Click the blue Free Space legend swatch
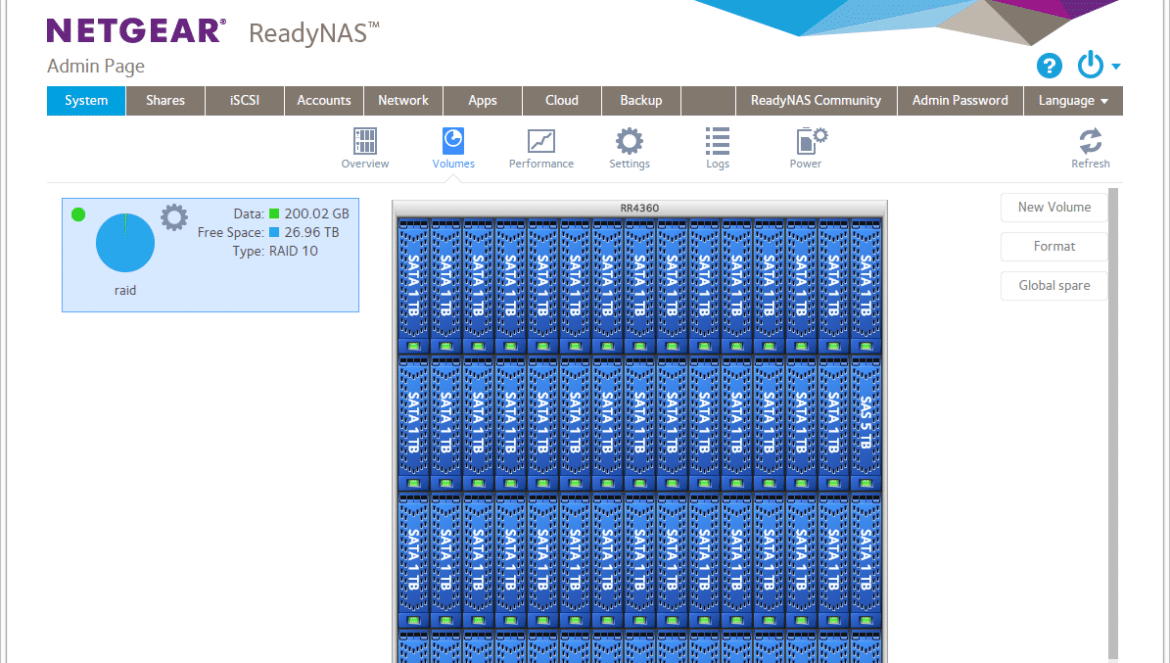This screenshot has width=1170, height=663. click(274, 233)
